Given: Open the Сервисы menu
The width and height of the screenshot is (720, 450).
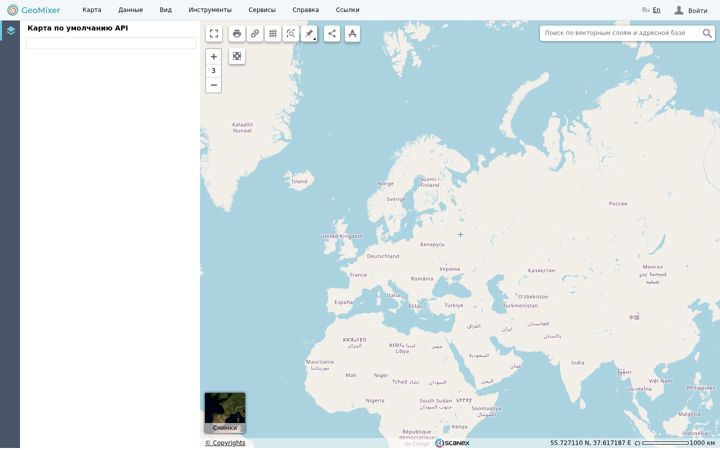Looking at the screenshot, I should (262, 10).
